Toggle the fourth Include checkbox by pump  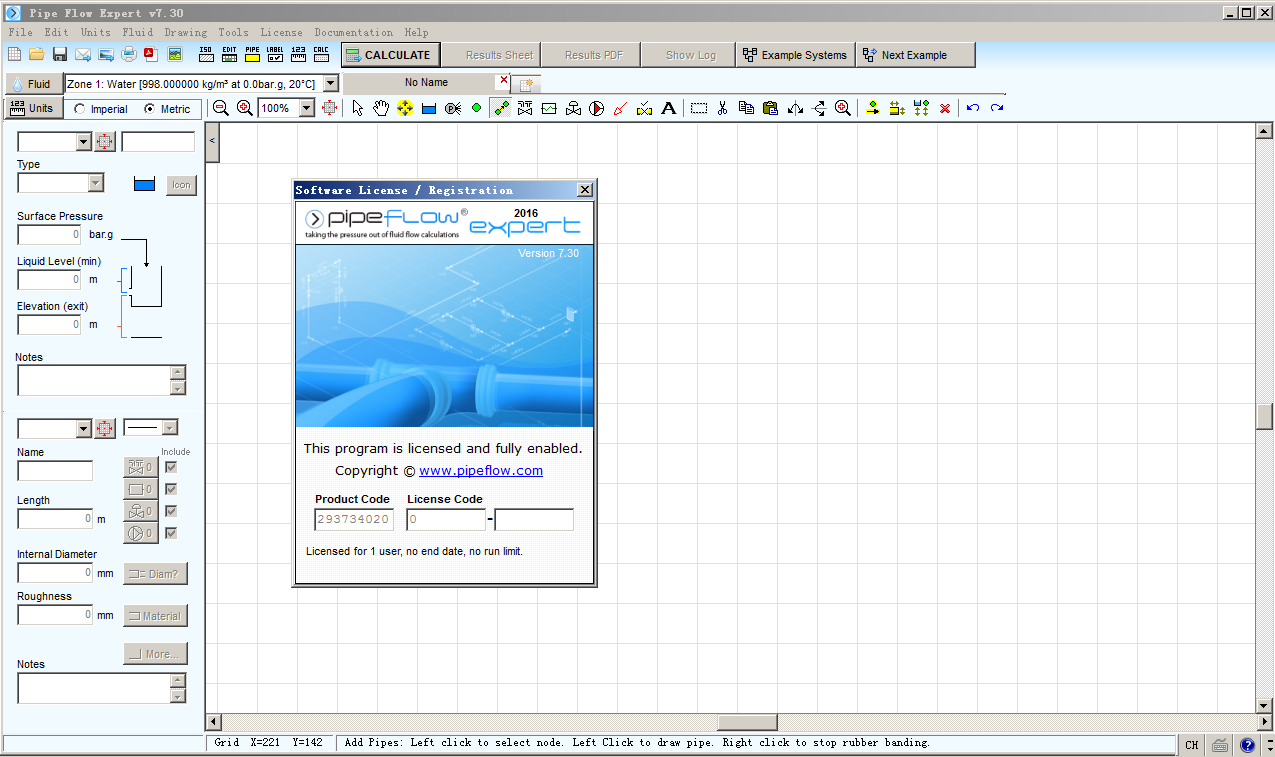[171, 533]
